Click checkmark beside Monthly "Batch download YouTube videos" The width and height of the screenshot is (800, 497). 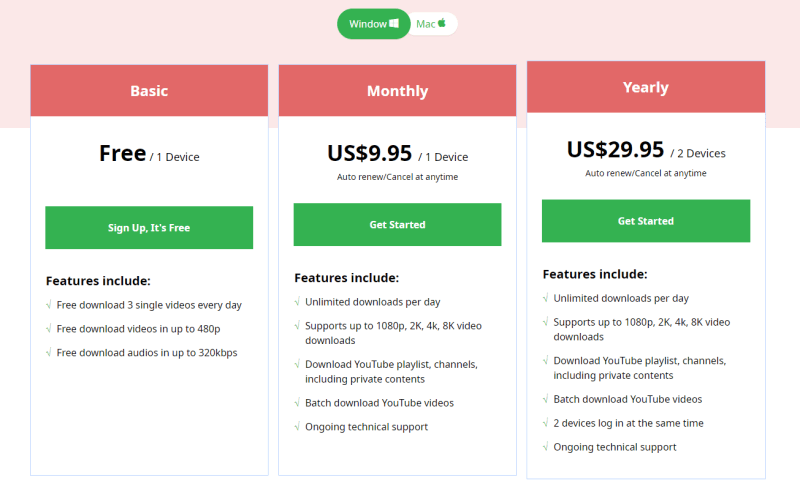click(297, 403)
